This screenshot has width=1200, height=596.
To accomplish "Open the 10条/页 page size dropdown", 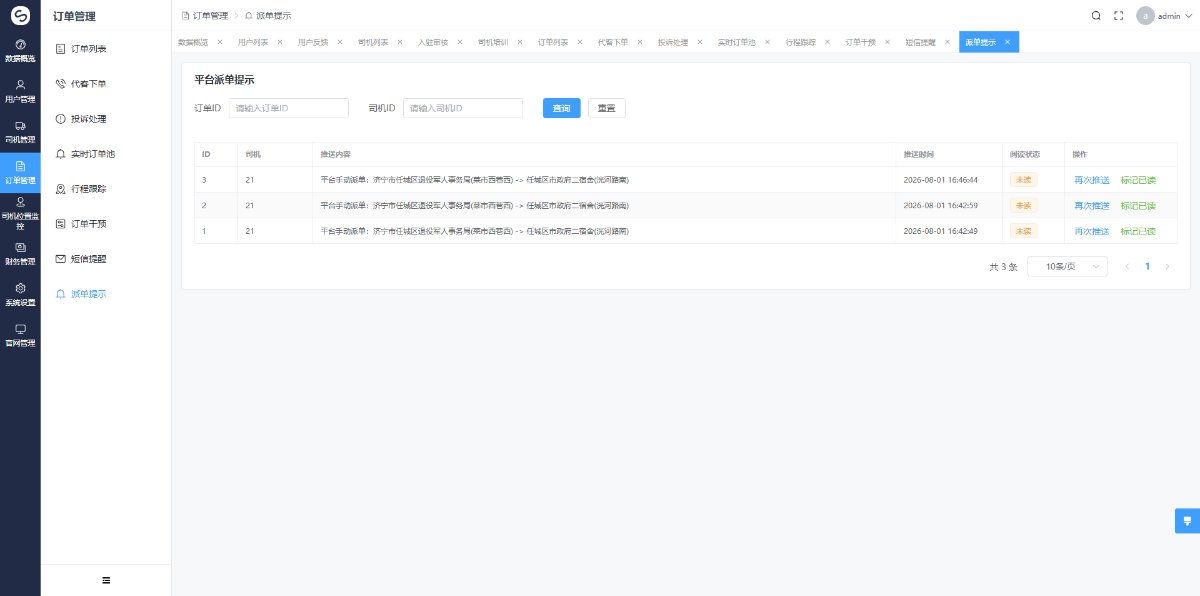I will pos(1067,267).
